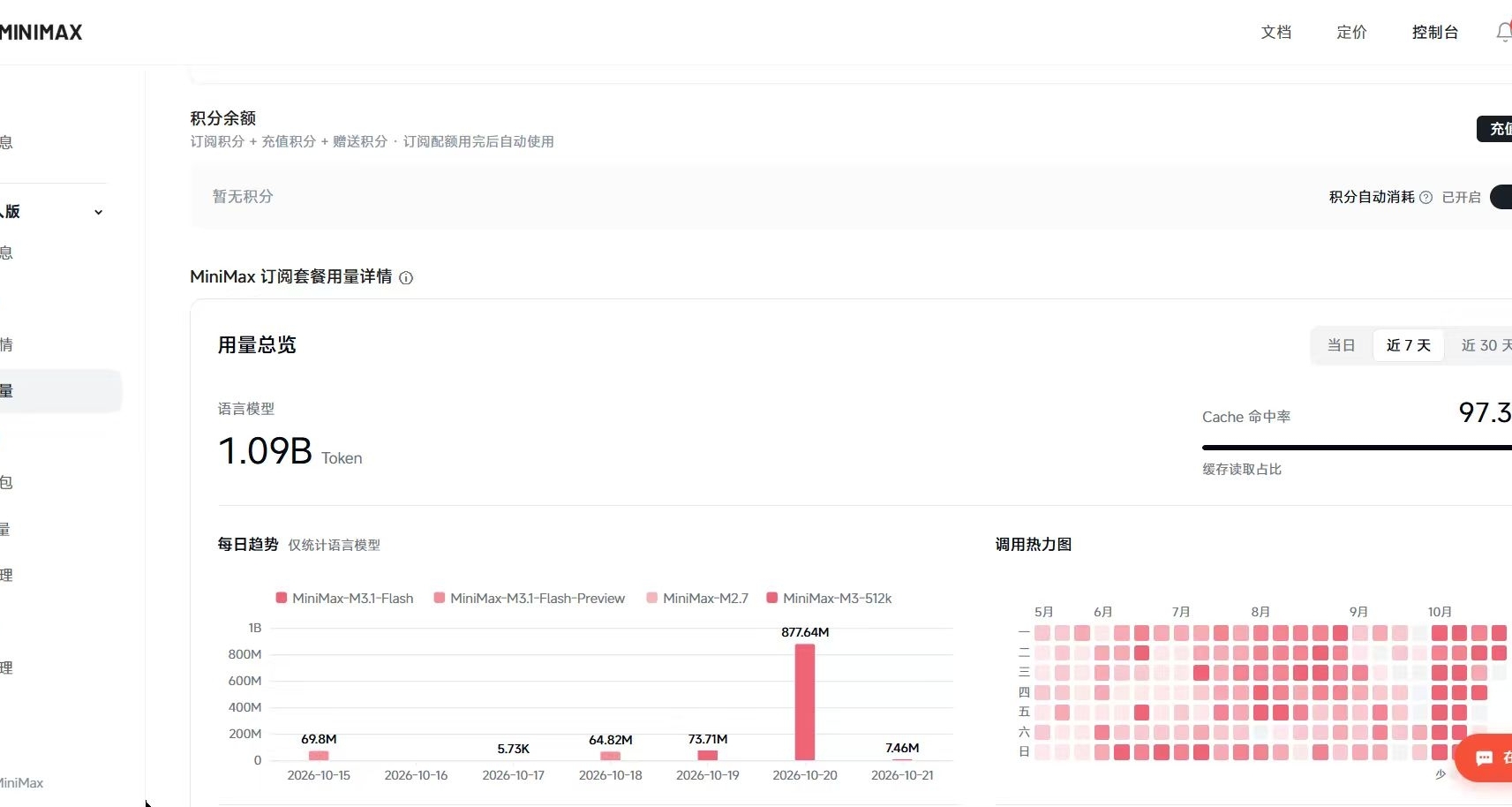The width and height of the screenshot is (1512, 807).
Task: Expand the sidebar version dropdown chevron
Action: coord(98,212)
